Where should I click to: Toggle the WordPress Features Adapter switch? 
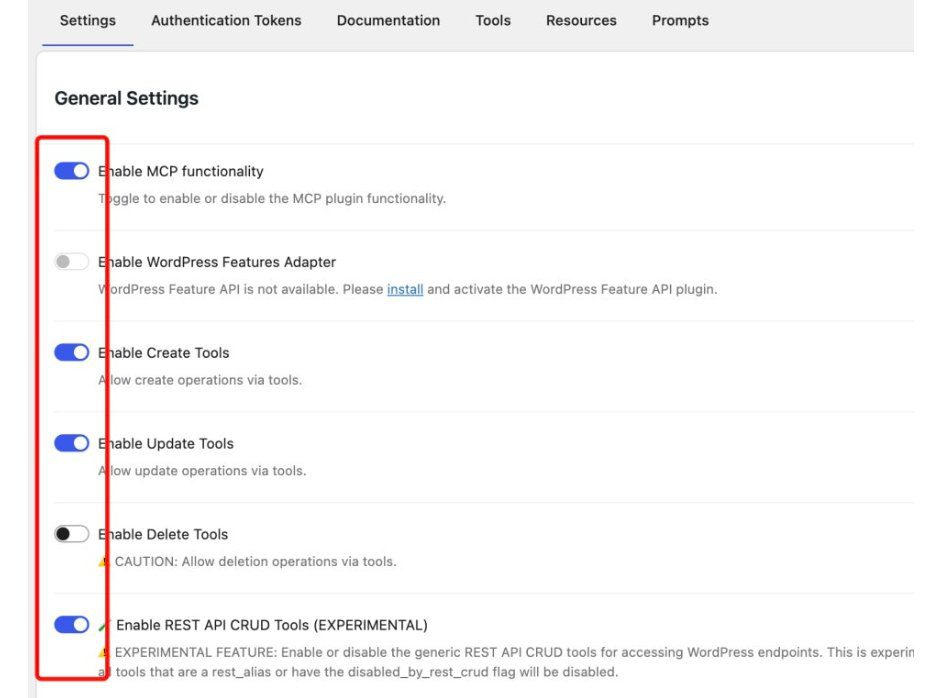(71, 261)
